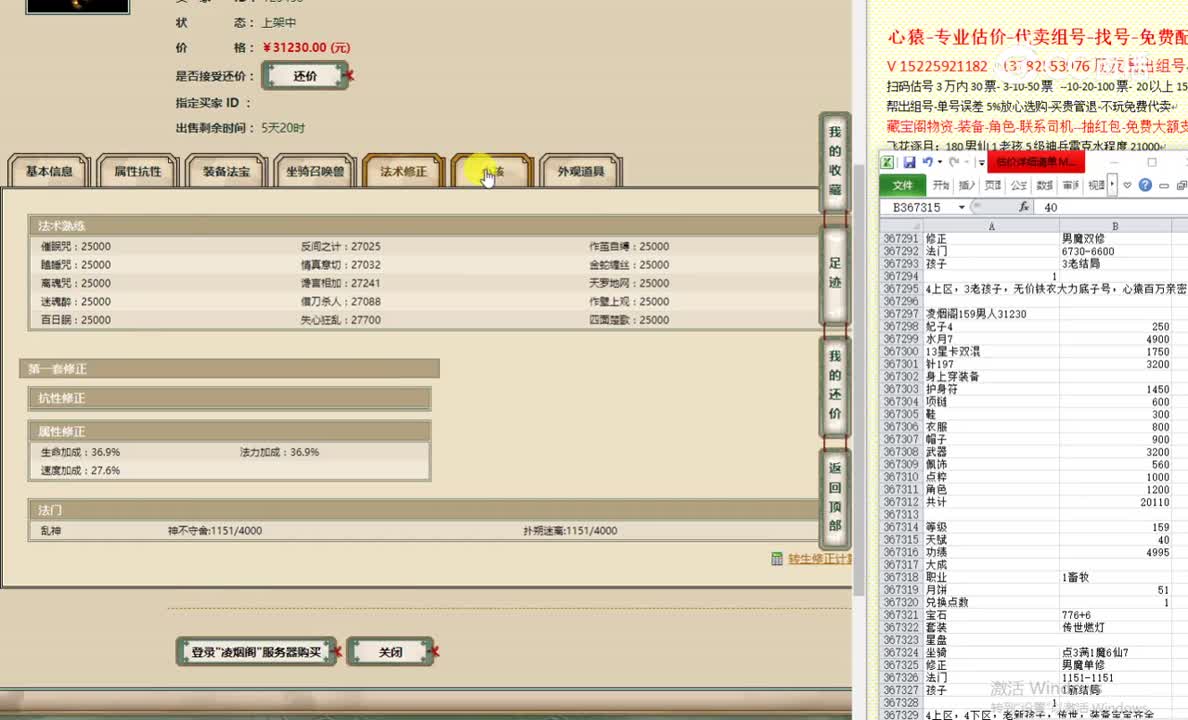Click the 关闭 button at the bottom

pyautogui.click(x=389, y=651)
